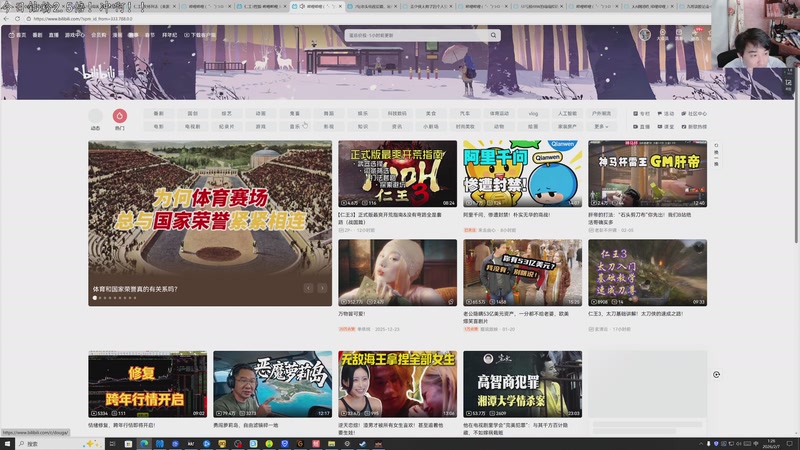This screenshot has height=450, width=800.
Task: Expand the 更多 category dropdown
Action: 601,127
